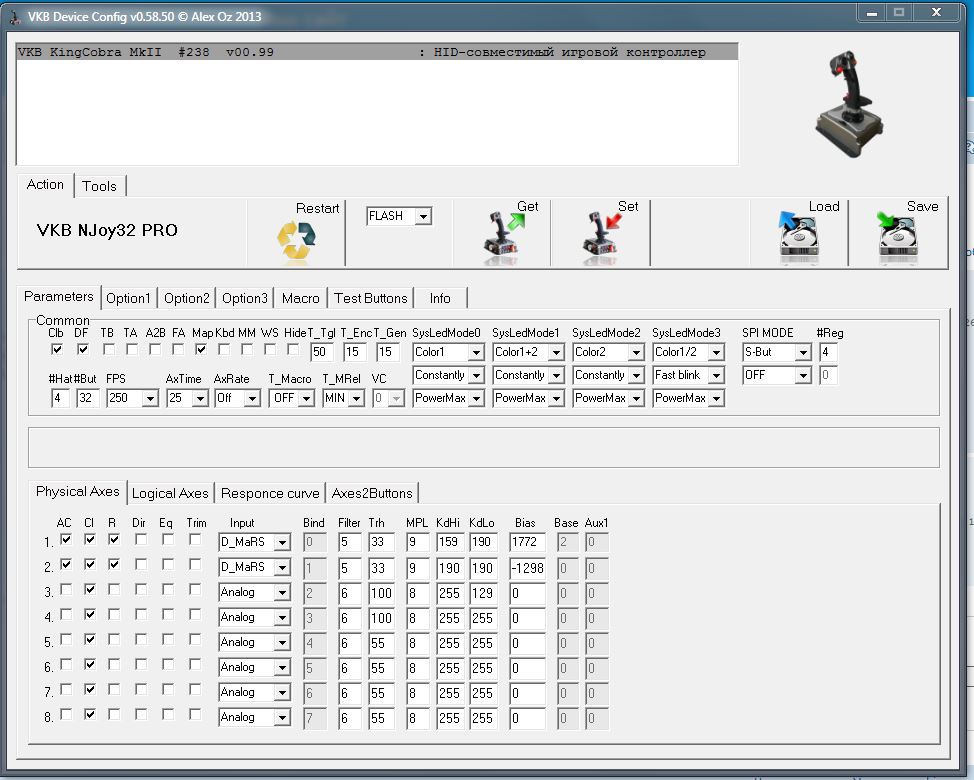Open the Input D_MaRS dropdown for axis 1

[x=282, y=542]
